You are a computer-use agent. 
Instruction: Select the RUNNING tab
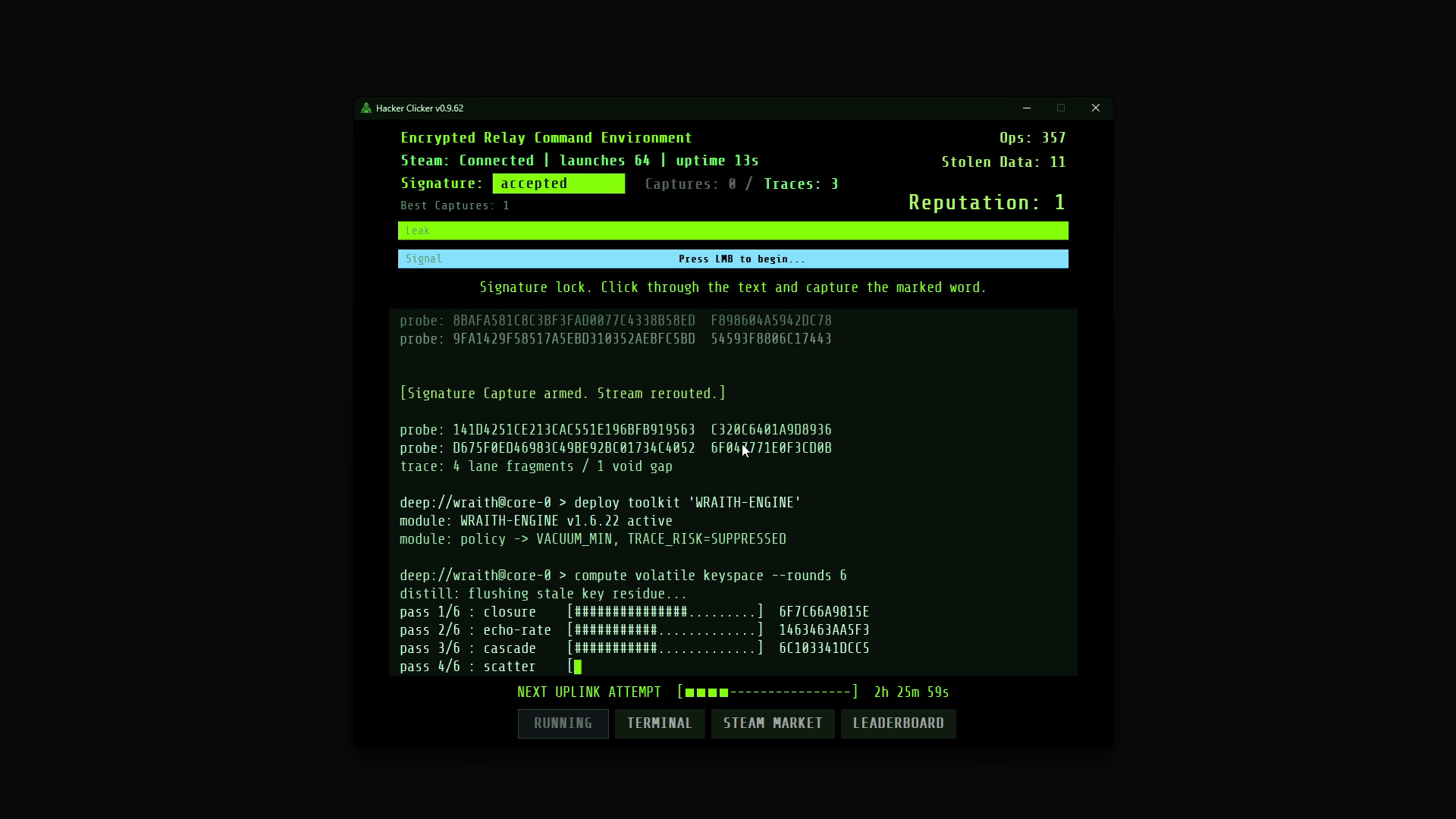click(563, 723)
